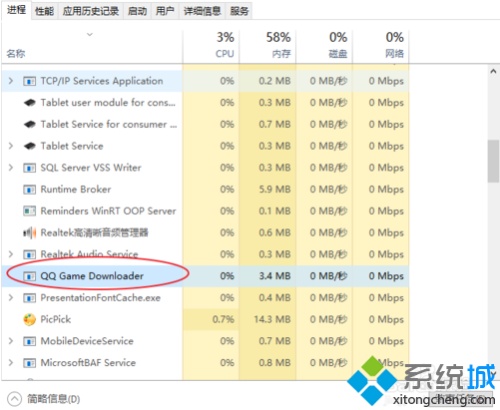Click the PresentationFontCache.exe icon
This screenshot has height=410, width=500.
(x=29, y=298)
